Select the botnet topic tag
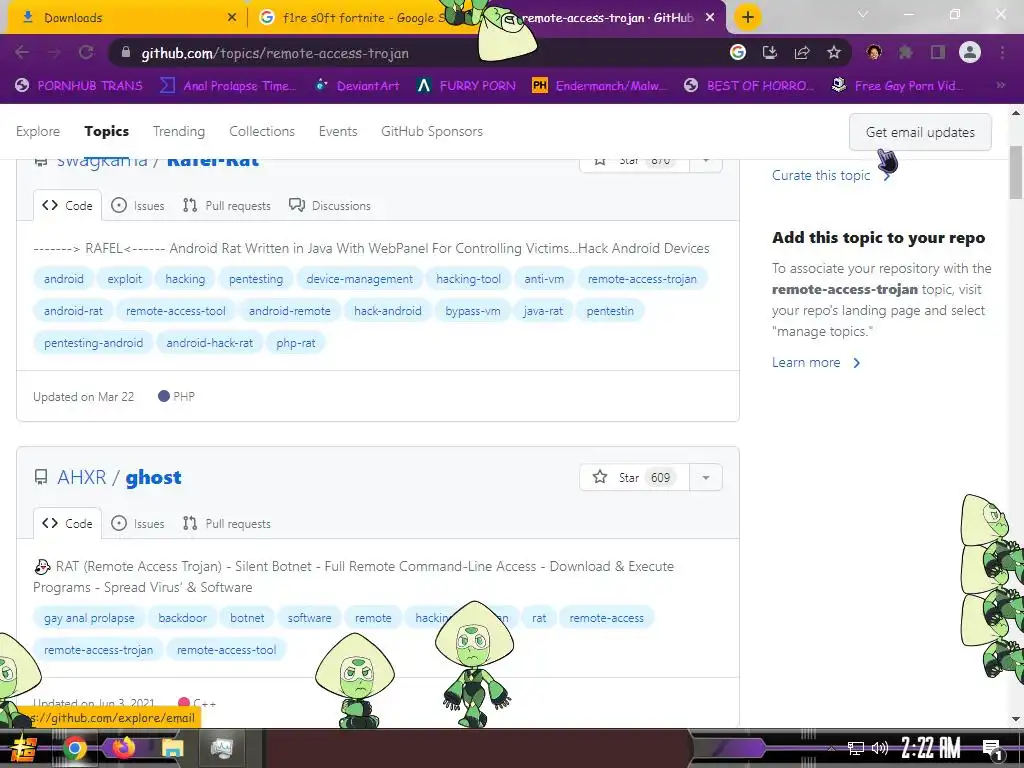1024x768 pixels. (247, 618)
